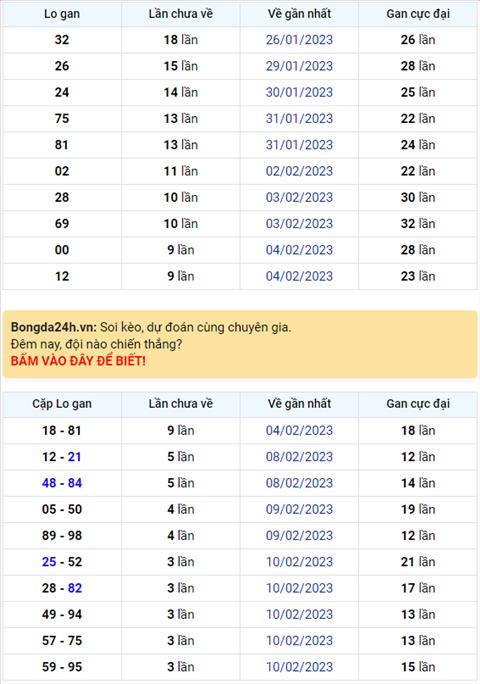480x684 pixels.
Task: Open date 10/02/2023 for pair 49 - 94
Action: point(299,614)
